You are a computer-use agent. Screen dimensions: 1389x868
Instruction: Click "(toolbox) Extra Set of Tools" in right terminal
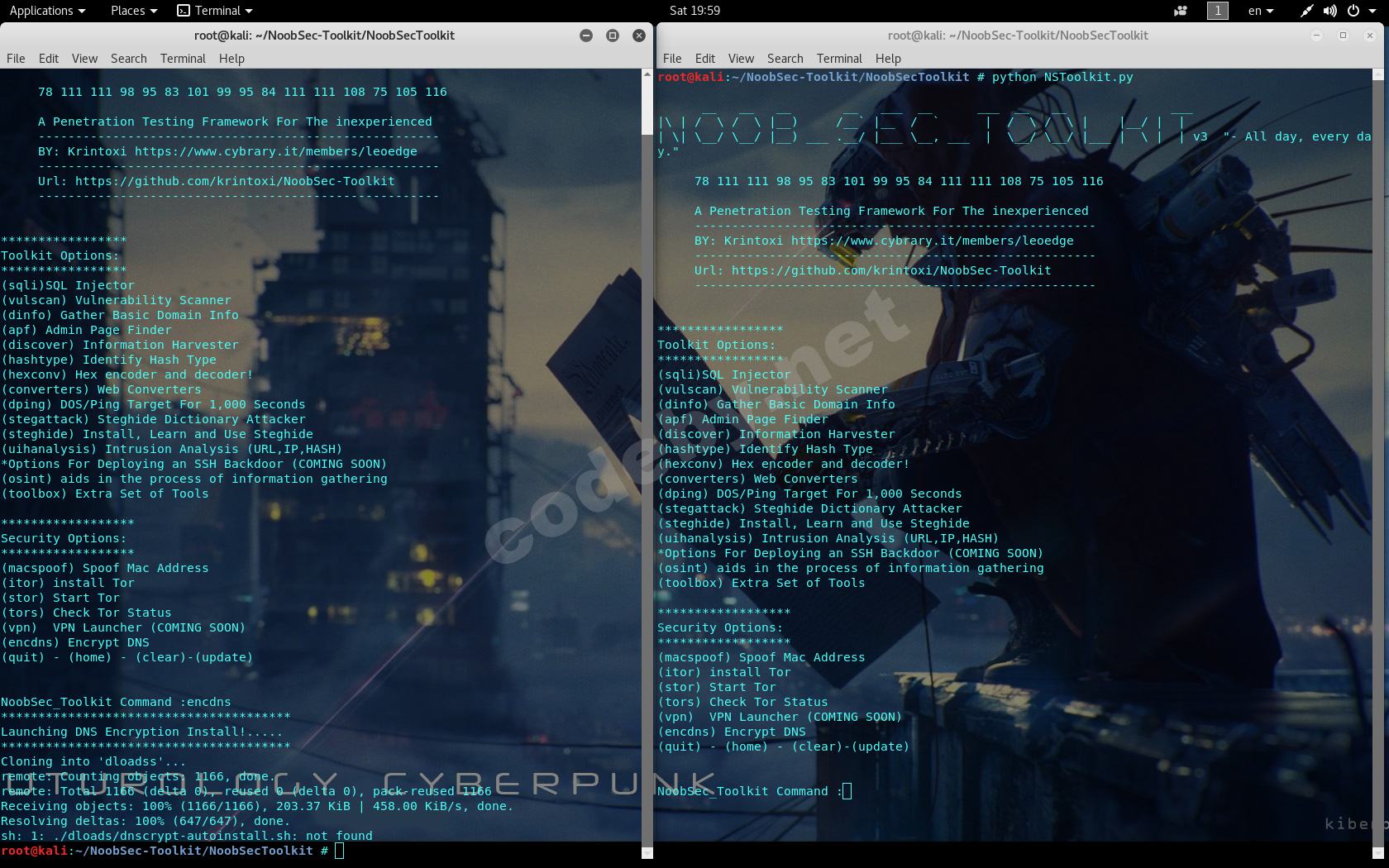[x=761, y=583]
